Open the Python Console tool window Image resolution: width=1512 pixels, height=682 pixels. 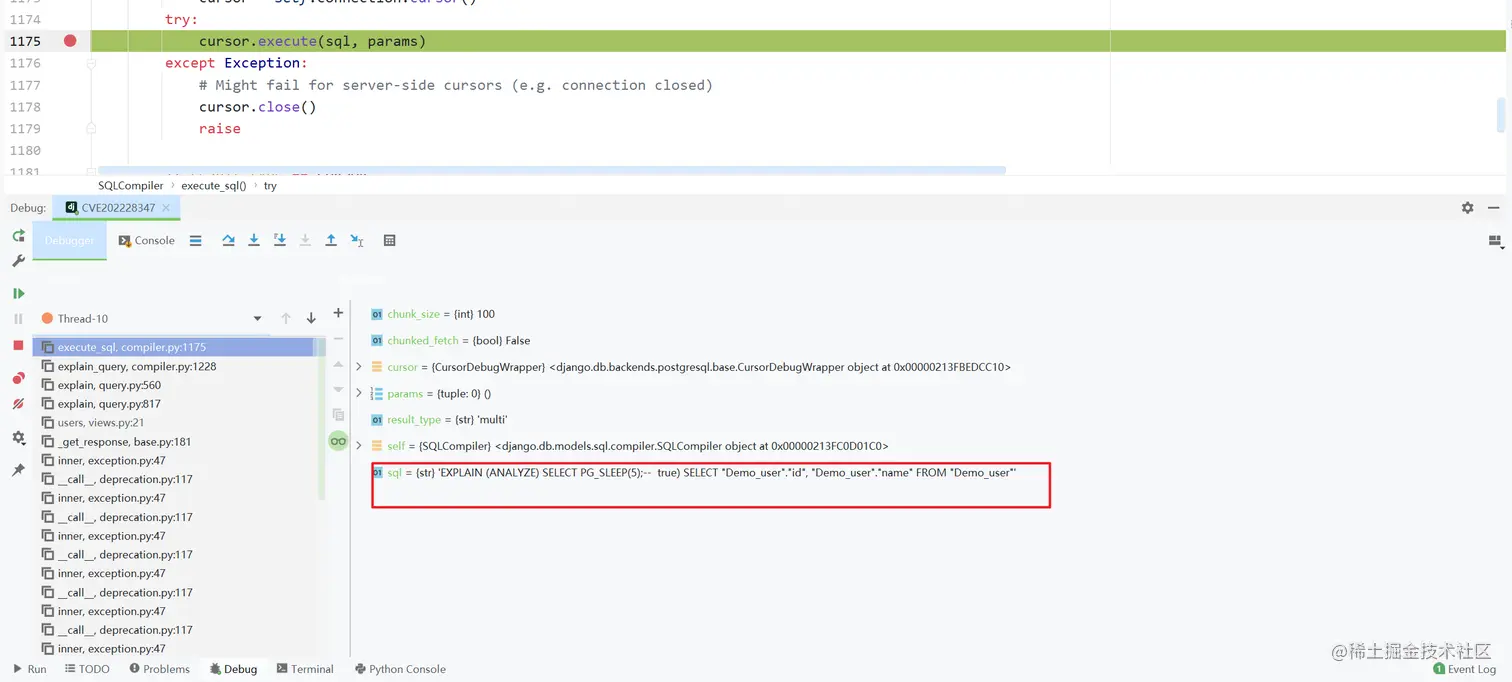click(400, 669)
